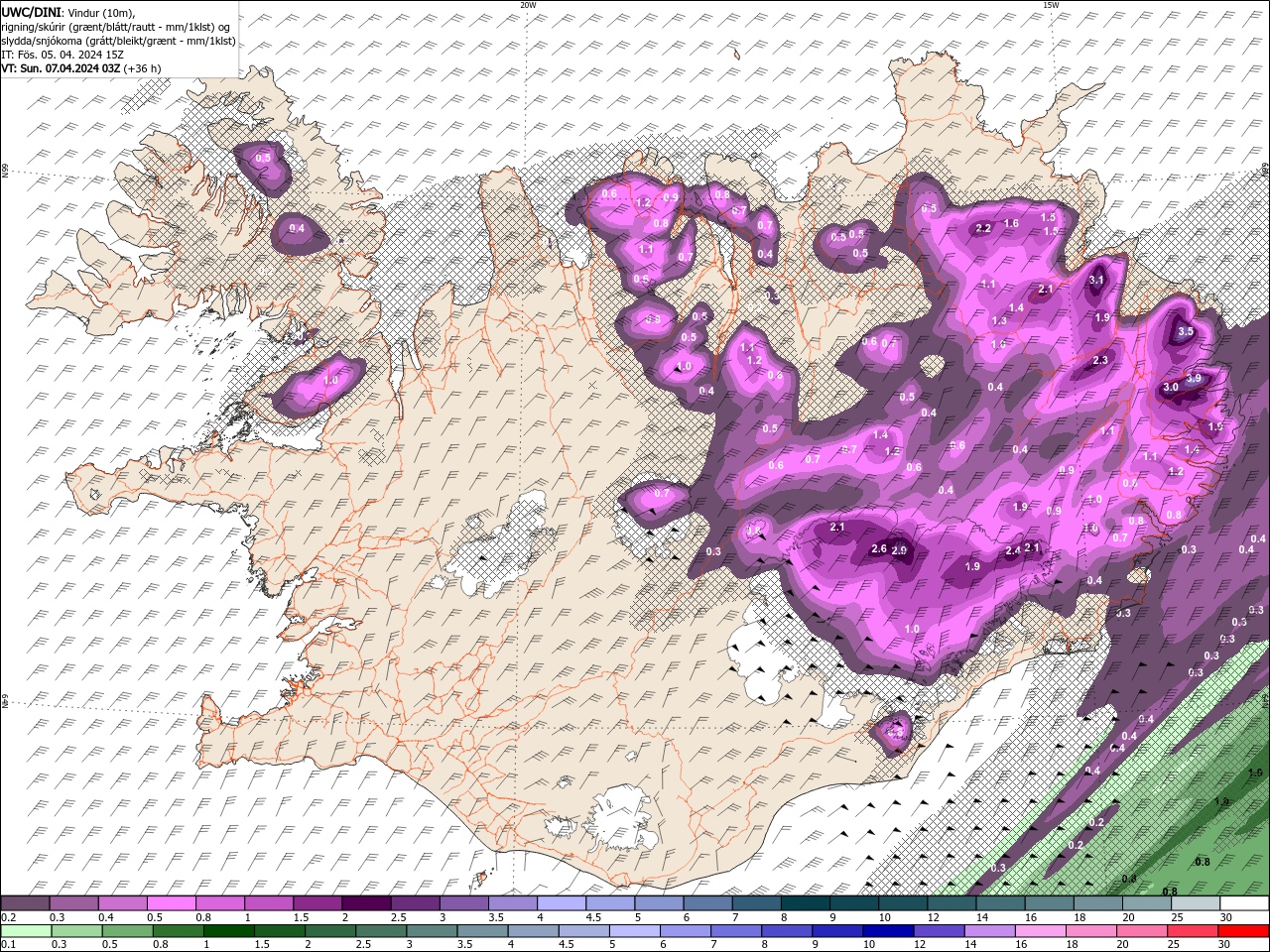
Task: Click the 3.9 snowfall value on the map
Action: tap(1194, 378)
